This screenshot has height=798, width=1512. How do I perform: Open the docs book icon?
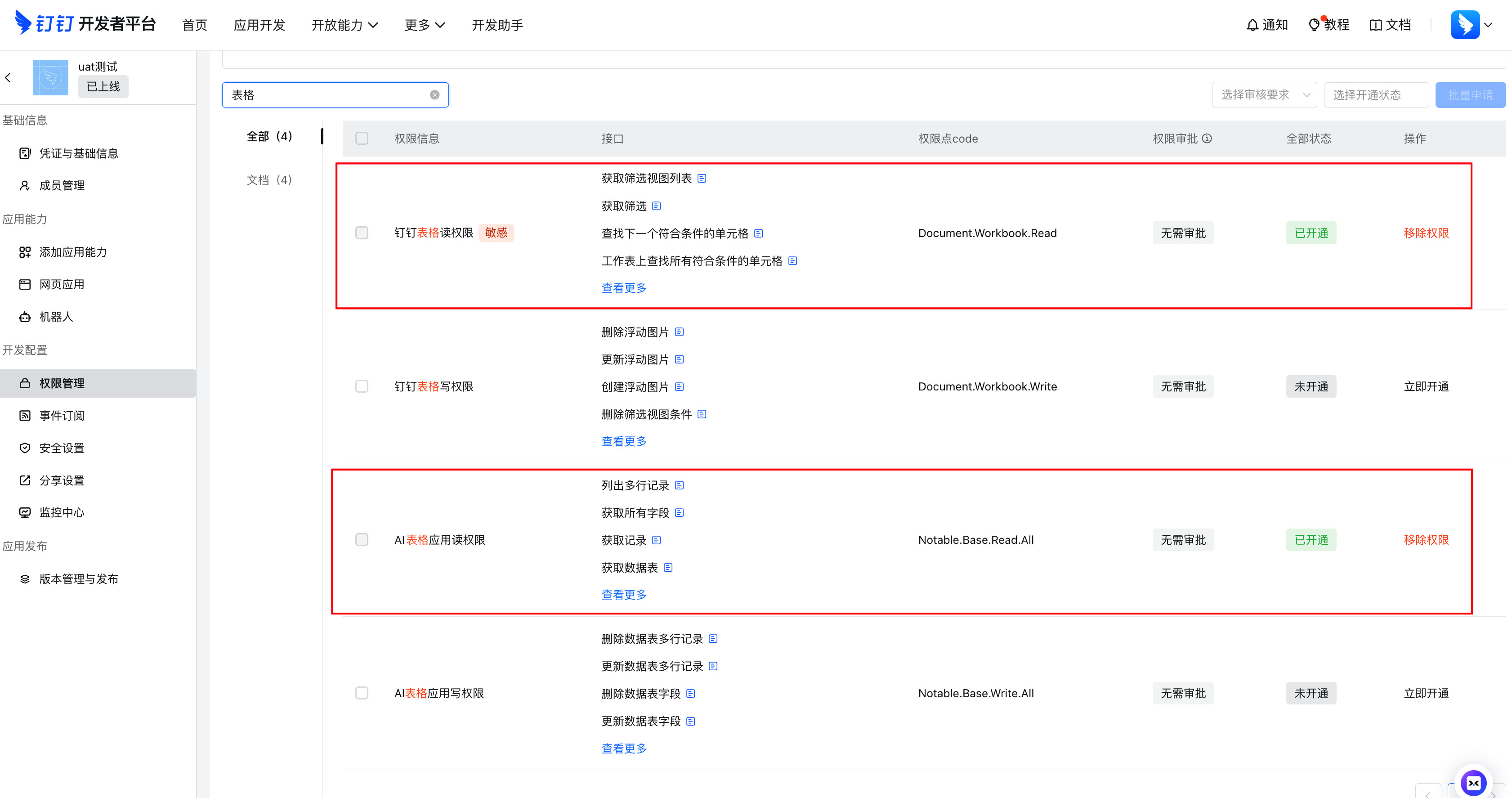coord(1375,25)
